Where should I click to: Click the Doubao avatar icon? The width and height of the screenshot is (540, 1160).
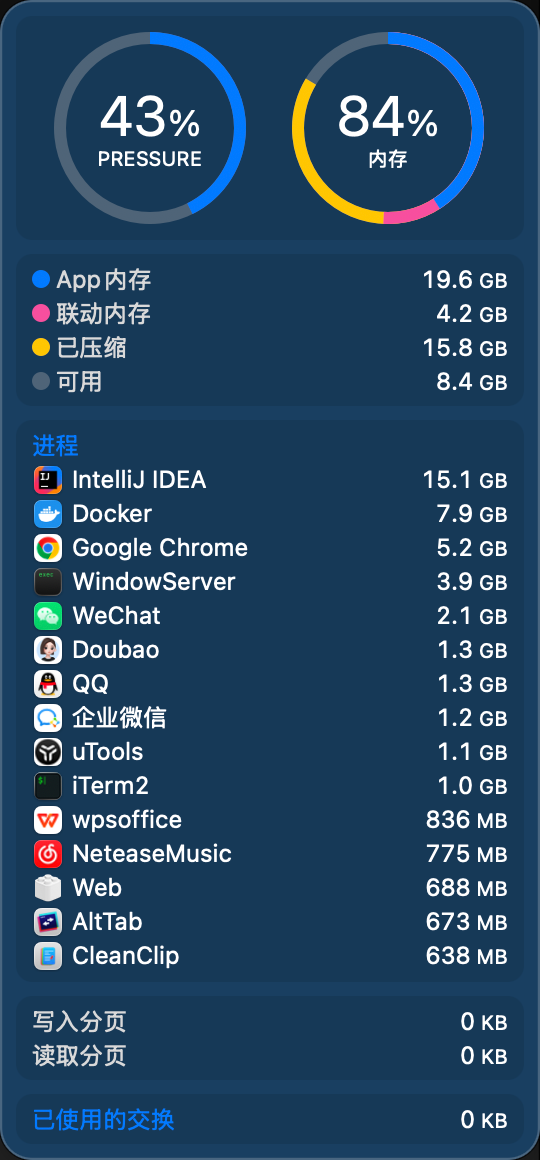(48, 650)
